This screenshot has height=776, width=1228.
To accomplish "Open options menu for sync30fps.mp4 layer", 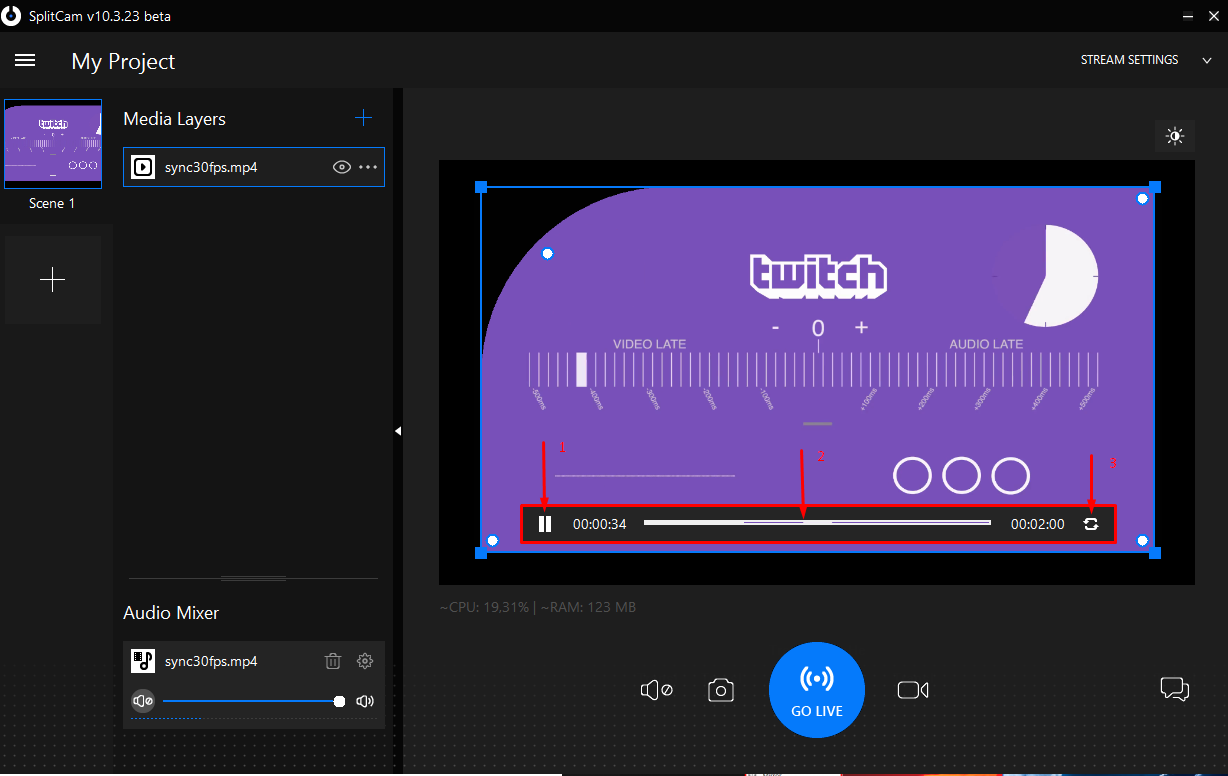I will pos(366,167).
